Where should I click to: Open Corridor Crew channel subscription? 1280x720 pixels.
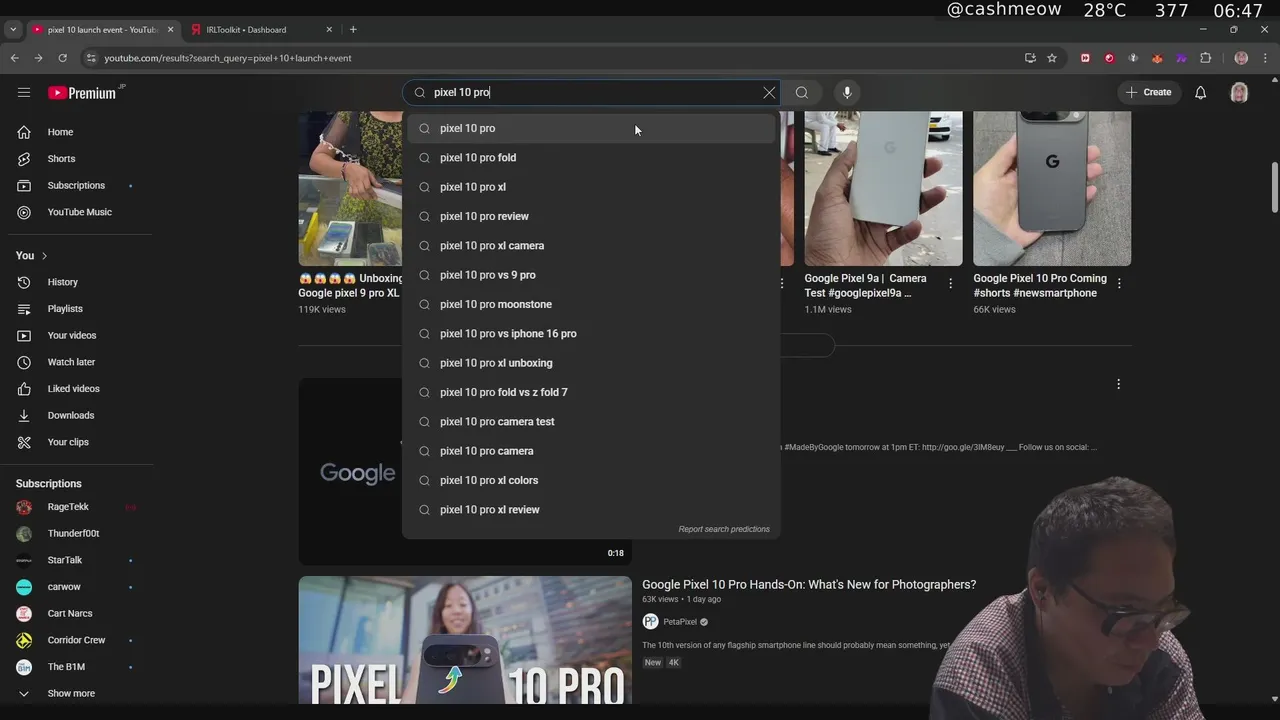click(x=78, y=640)
